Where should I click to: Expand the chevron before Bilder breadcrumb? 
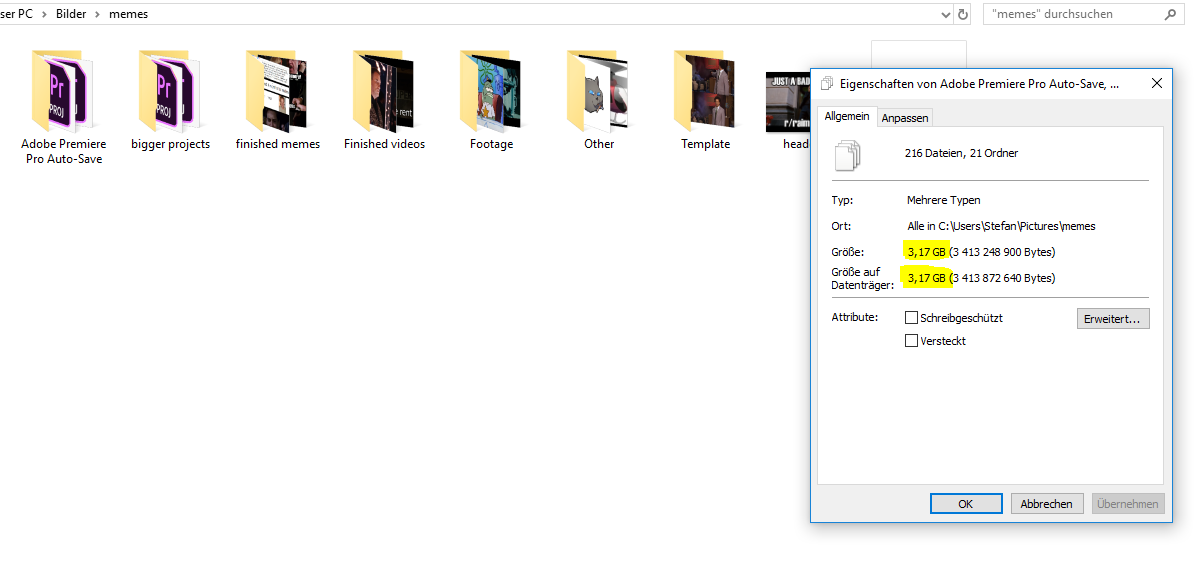[44, 14]
